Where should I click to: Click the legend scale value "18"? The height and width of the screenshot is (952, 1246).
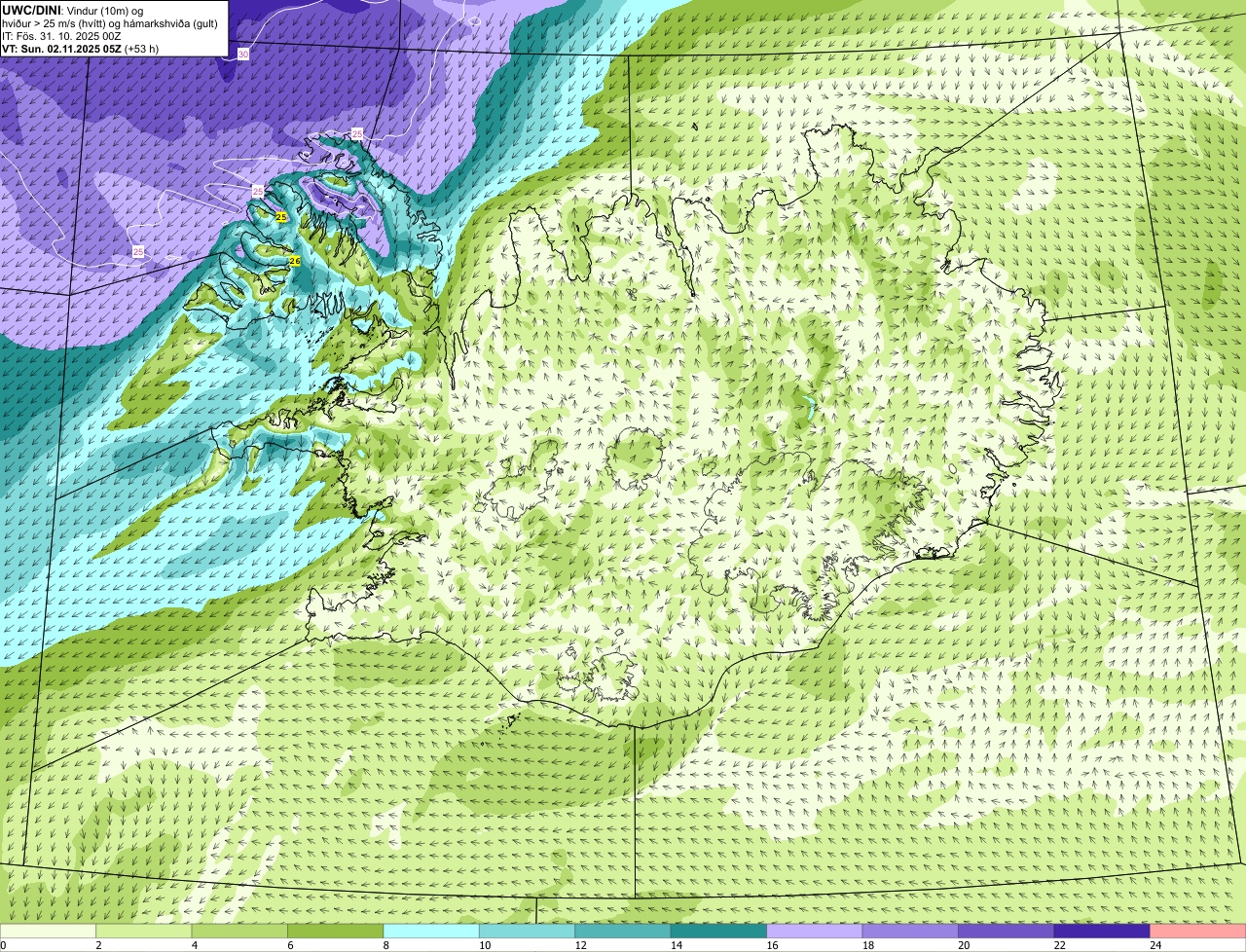[x=867, y=944]
